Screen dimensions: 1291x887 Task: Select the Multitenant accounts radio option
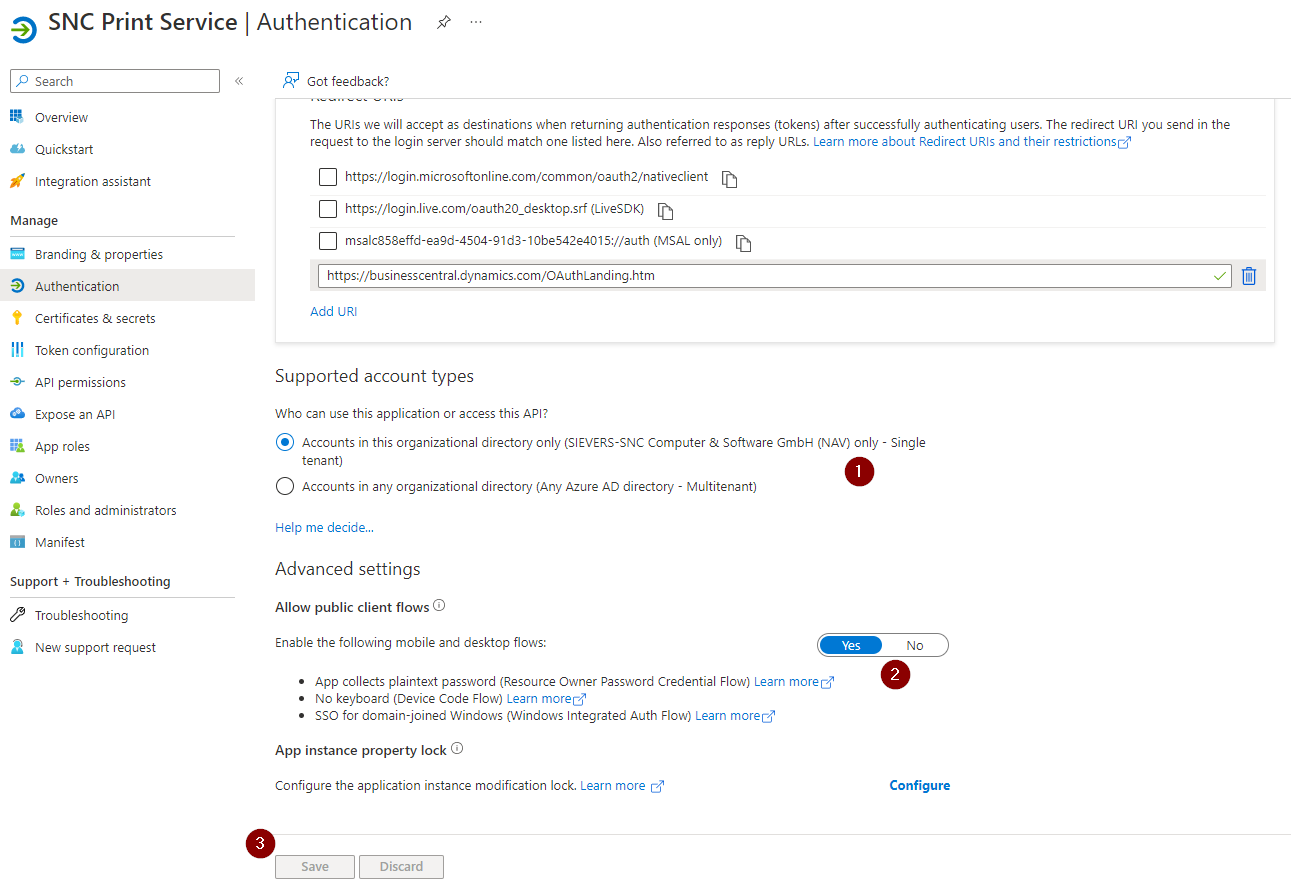[285, 487]
